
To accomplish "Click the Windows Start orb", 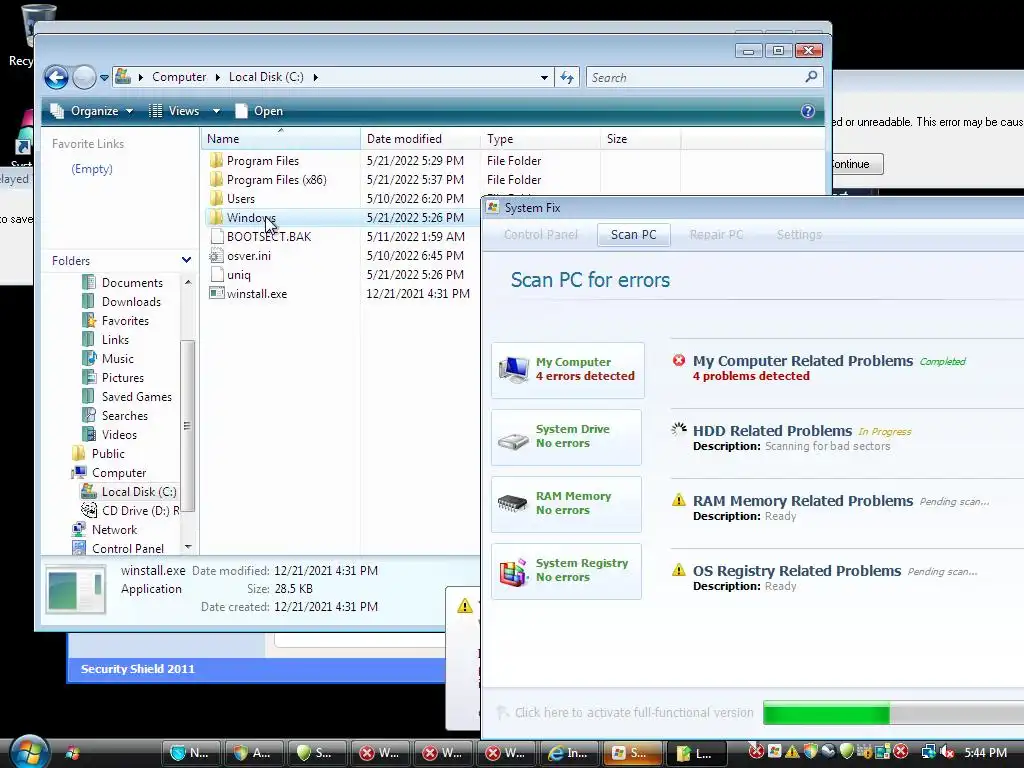I will coord(30,752).
